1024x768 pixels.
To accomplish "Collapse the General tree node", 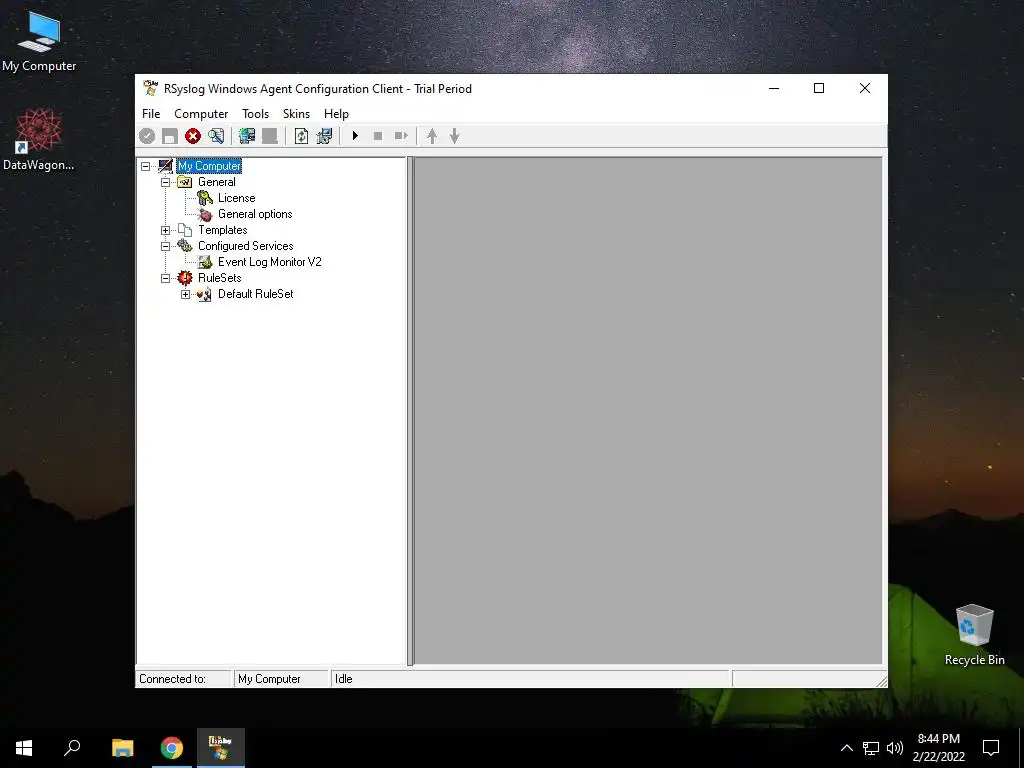I will tap(165, 182).
